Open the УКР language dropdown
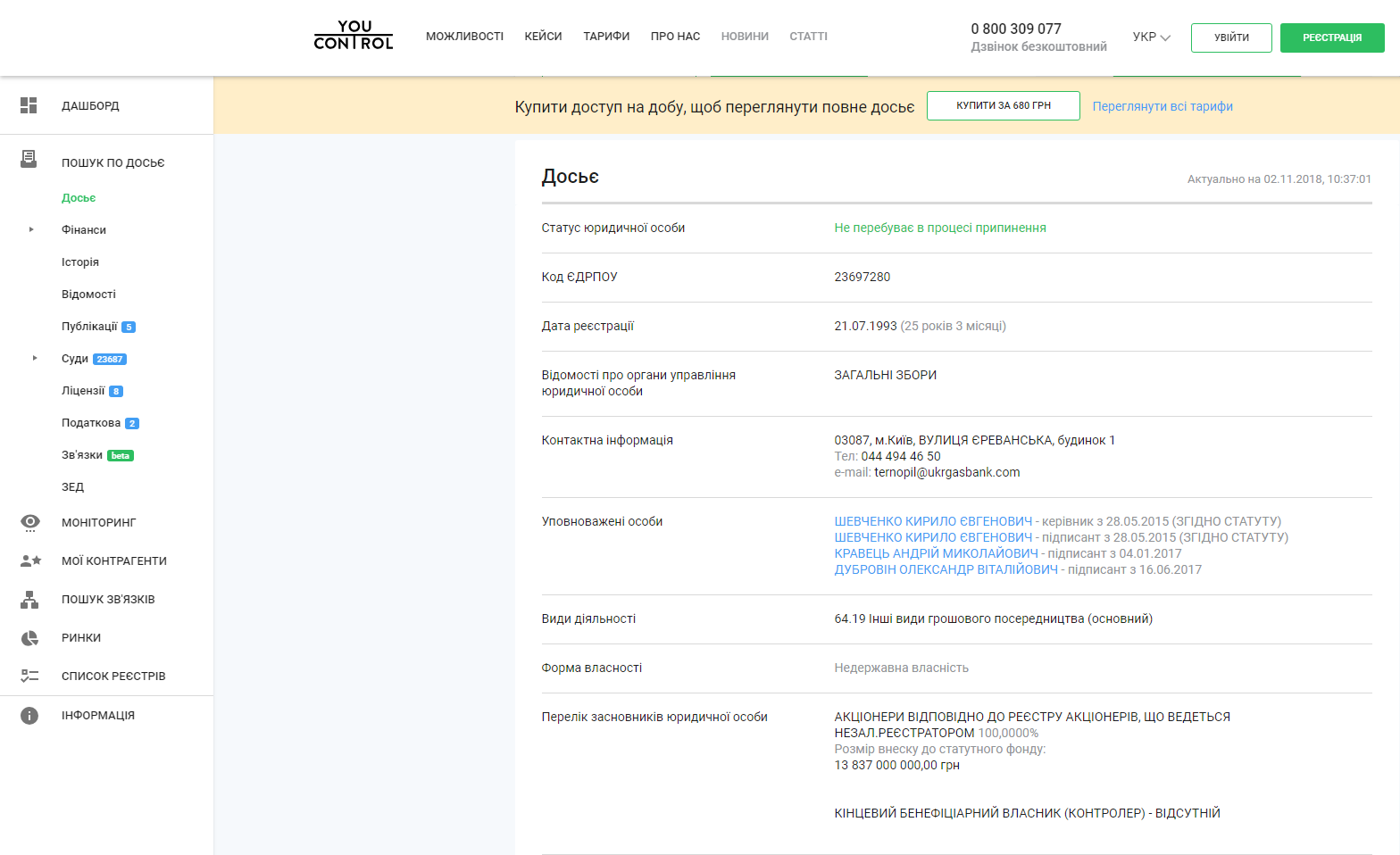Screen dimensions: 1400x855 (1151, 37)
